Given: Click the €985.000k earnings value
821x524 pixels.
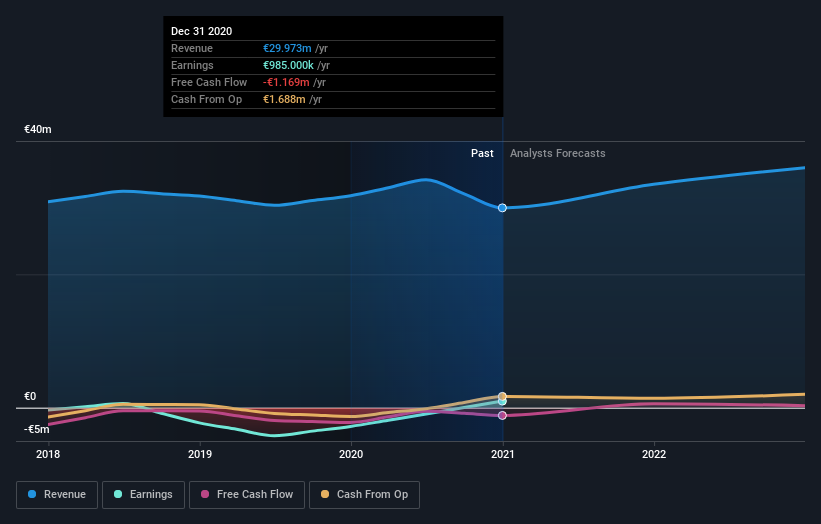Looking at the screenshot, I should pos(289,65).
